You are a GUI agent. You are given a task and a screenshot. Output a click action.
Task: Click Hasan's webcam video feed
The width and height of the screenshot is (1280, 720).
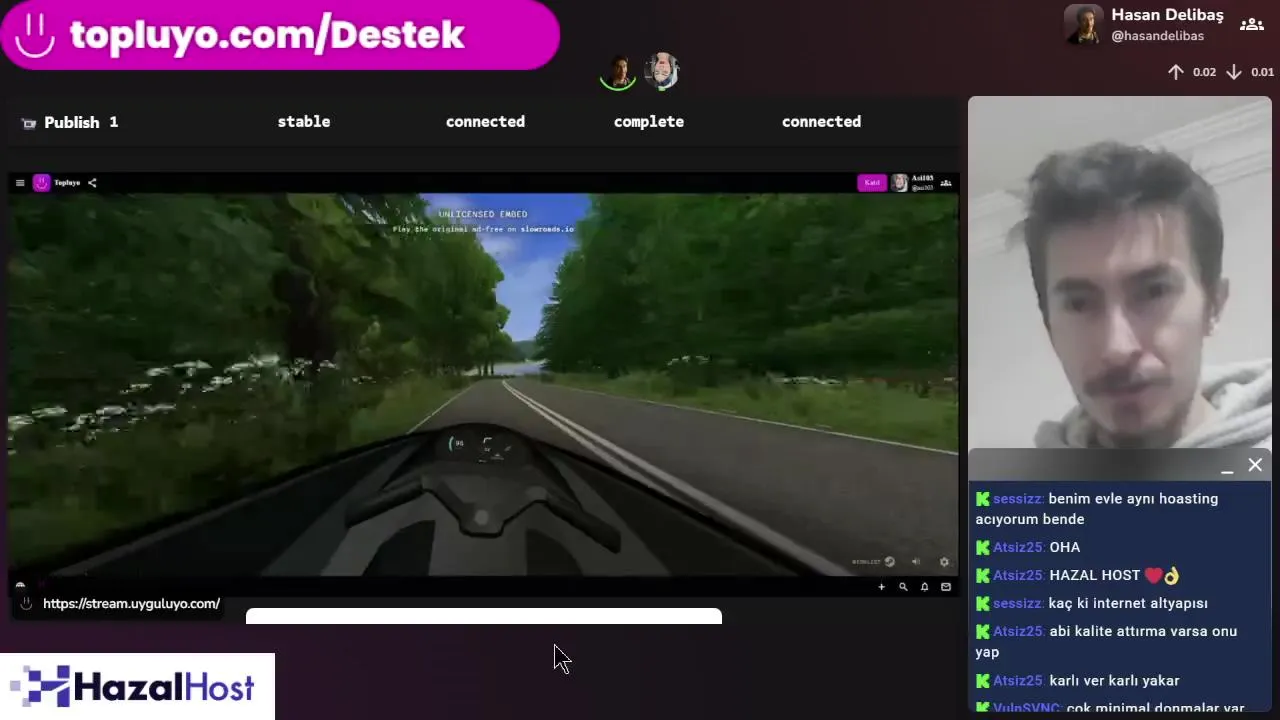pos(1120,272)
